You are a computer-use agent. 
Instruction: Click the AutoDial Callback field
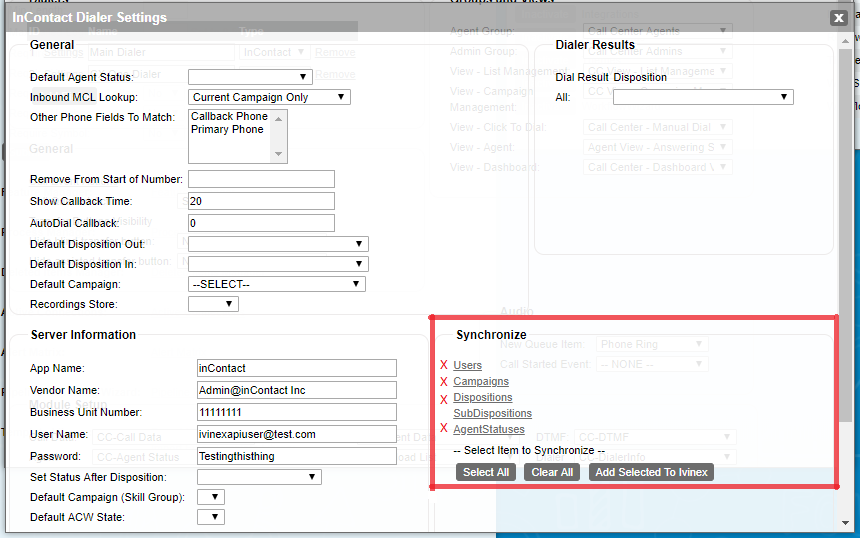[261, 223]
